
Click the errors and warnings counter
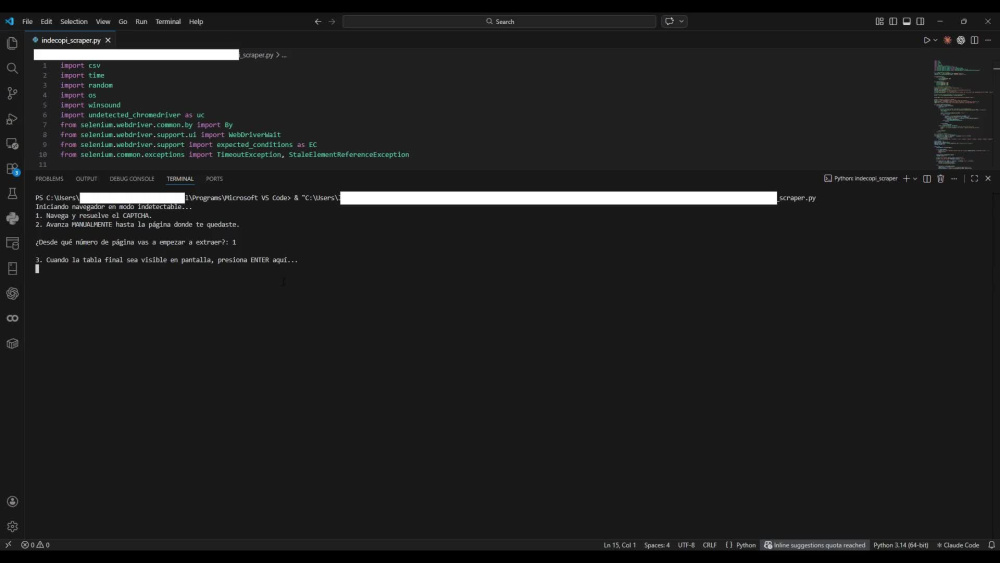point(35,545)
